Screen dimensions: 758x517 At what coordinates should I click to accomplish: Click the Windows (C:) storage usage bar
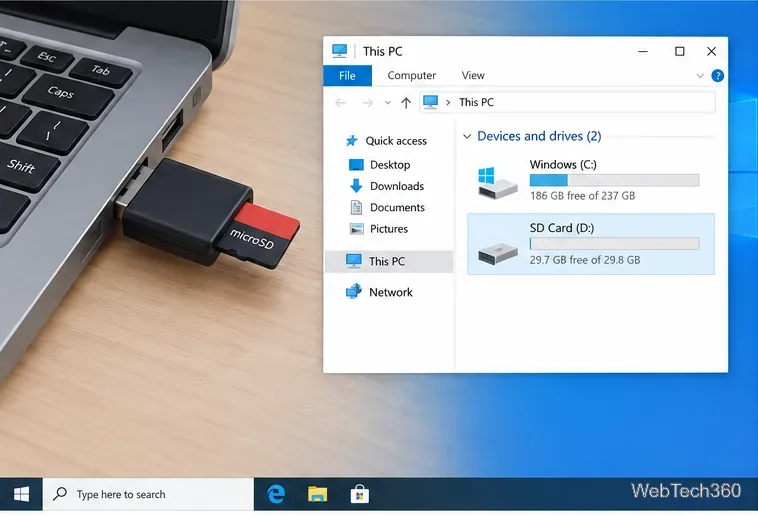click(614, 180)
